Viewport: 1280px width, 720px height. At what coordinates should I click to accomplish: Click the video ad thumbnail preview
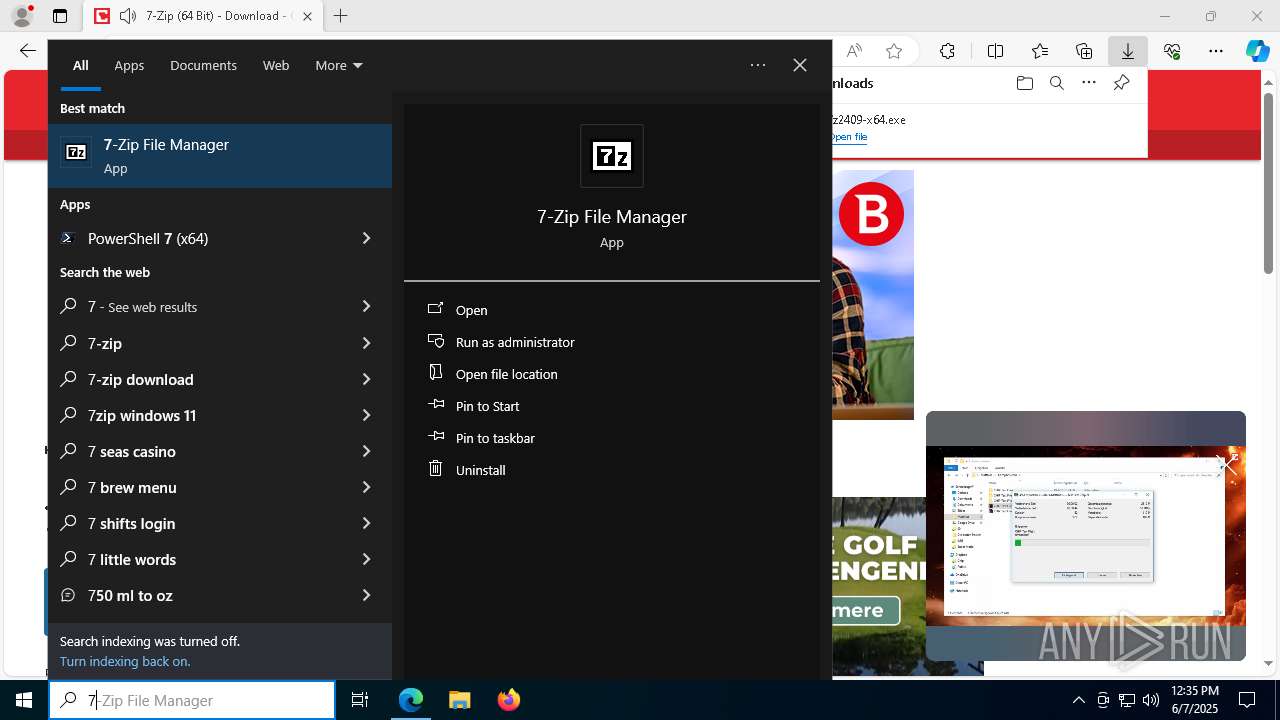click(x=1085, y=536)
